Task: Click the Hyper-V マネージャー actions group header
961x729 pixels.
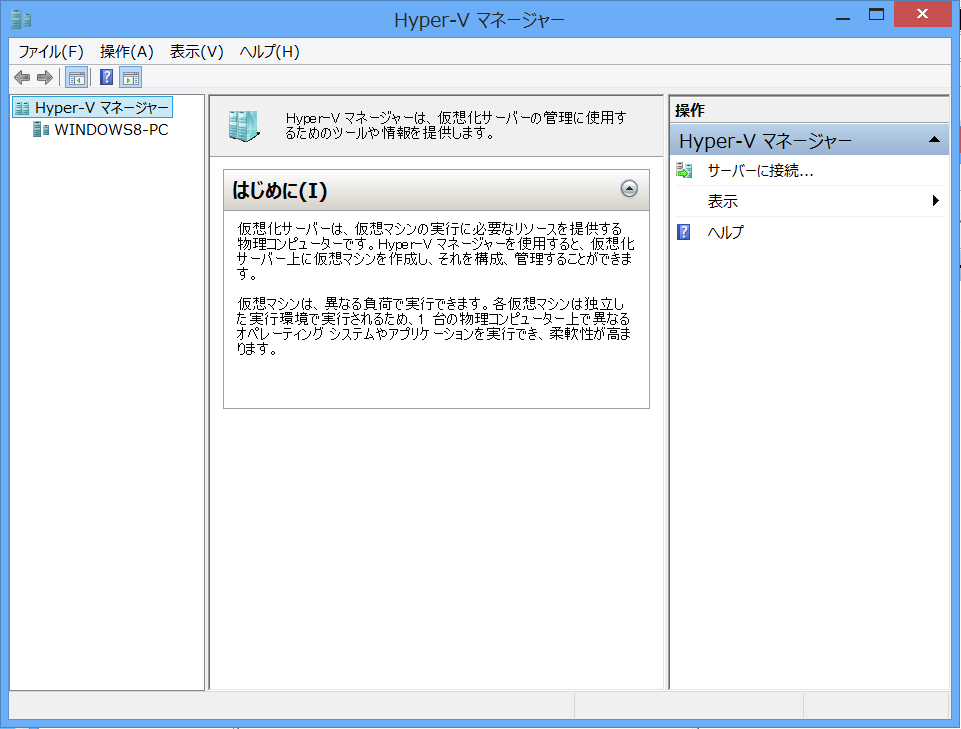Action: pyautogui.click(x=809, y=140)
